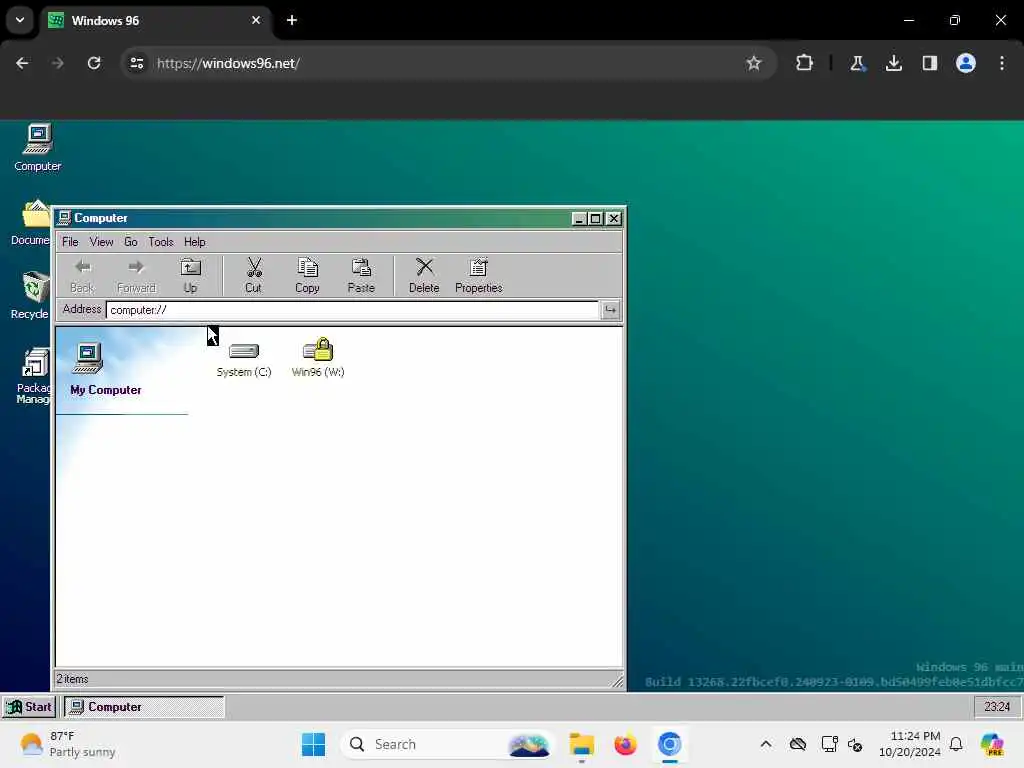Go Up one folder level
Image resolution: width=1024 pixels, height=768 pixels.
click(190, 275)
